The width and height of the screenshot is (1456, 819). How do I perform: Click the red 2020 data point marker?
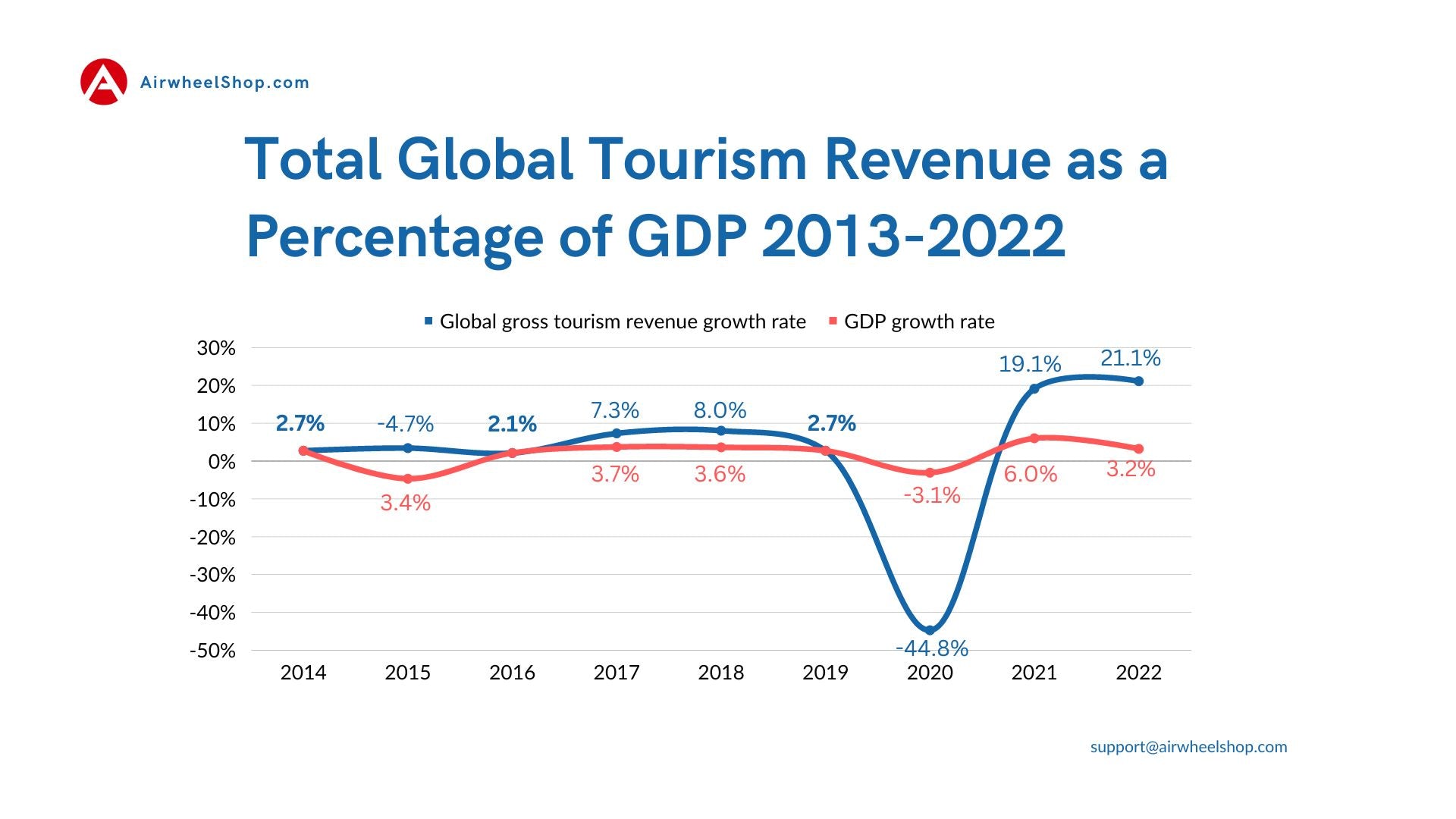point(930,472)
